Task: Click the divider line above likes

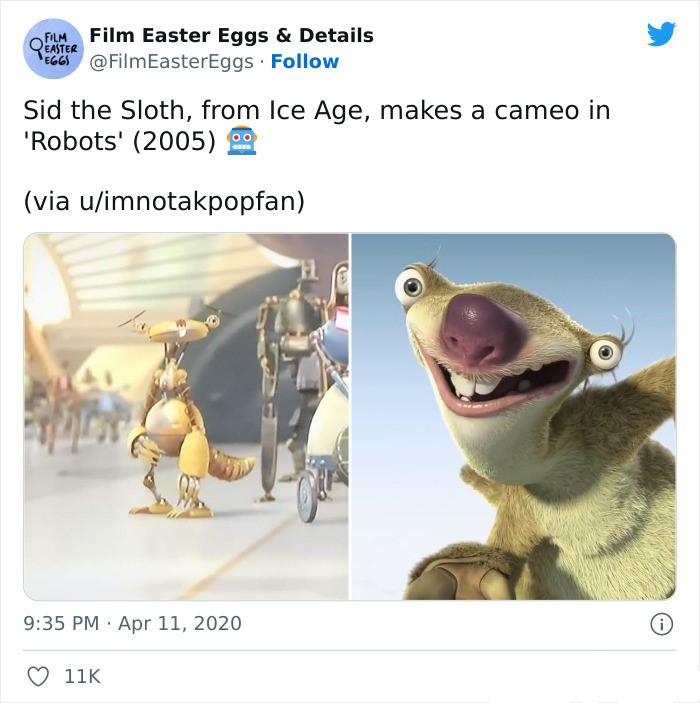Action: (350, 650)
